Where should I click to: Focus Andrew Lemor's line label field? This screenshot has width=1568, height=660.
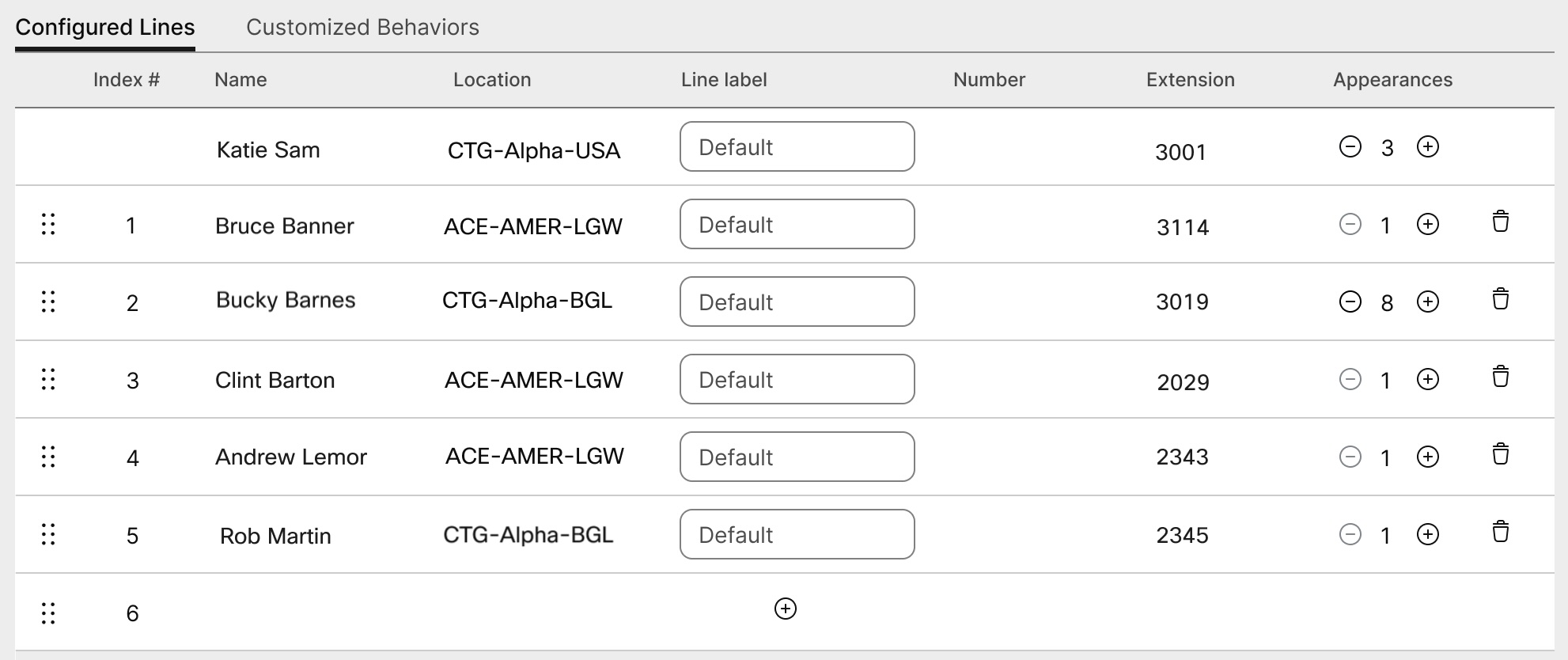tap(797, 457)
